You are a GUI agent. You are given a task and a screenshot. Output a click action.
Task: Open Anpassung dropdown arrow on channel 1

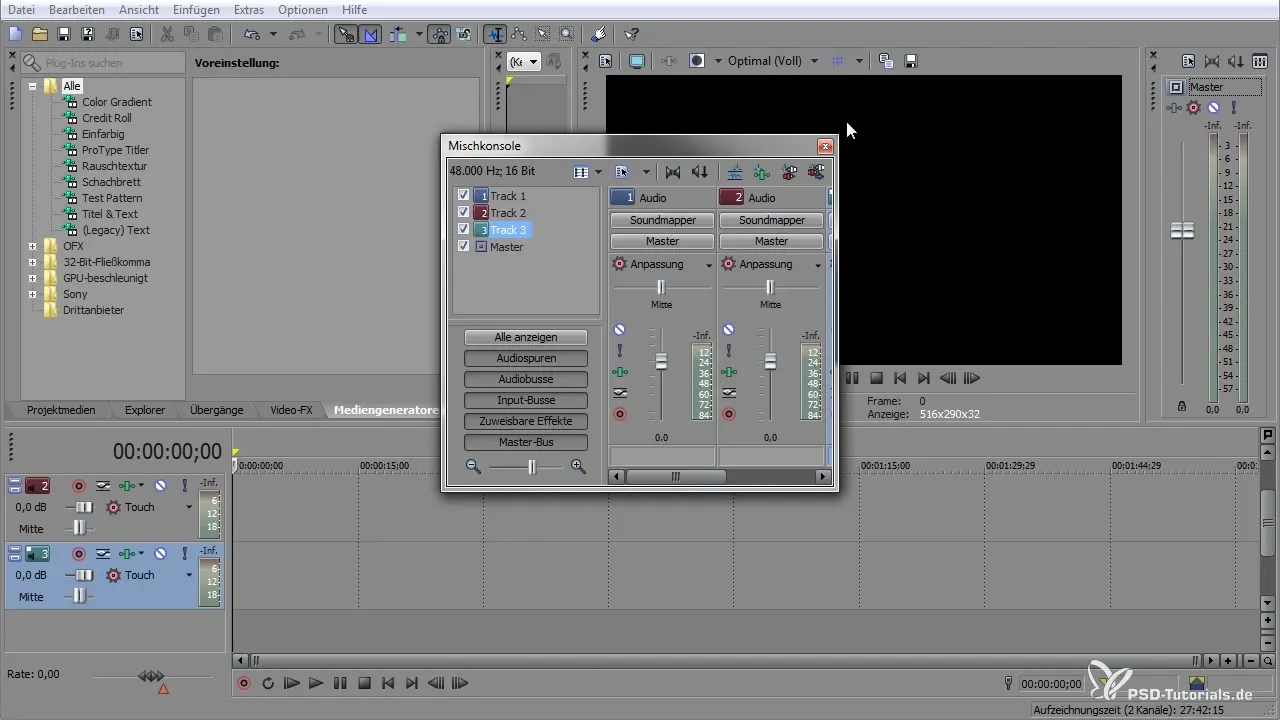pyautogui.click(x=709, y=265)
